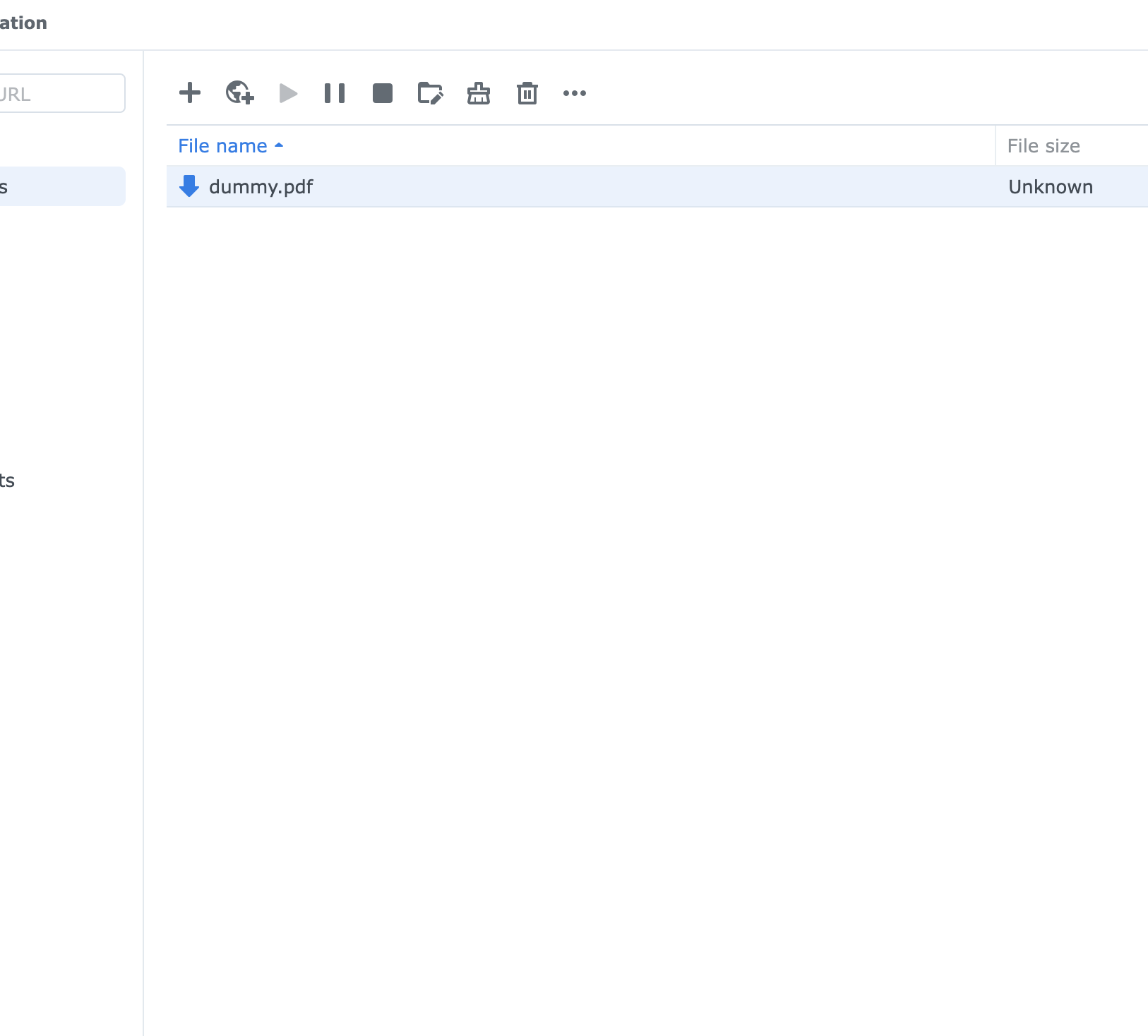Add a new download task
This screenshot has height=1036, width=1148.
[189, 92]
